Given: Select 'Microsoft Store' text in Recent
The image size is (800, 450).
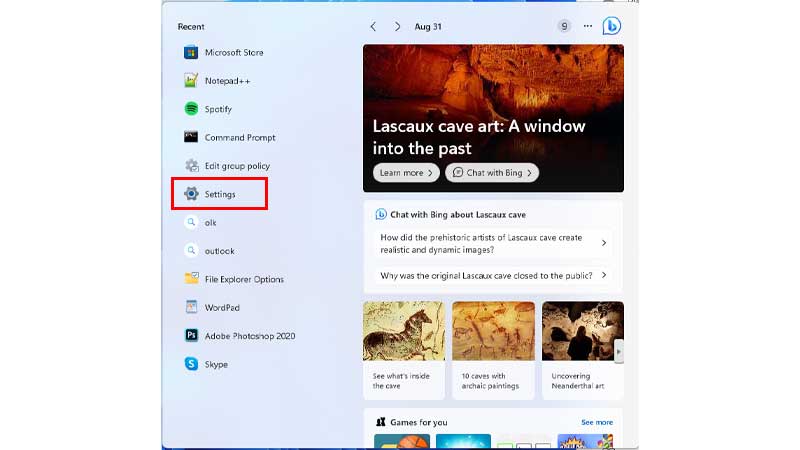Looking at the screenshot, I should (234, 52).
